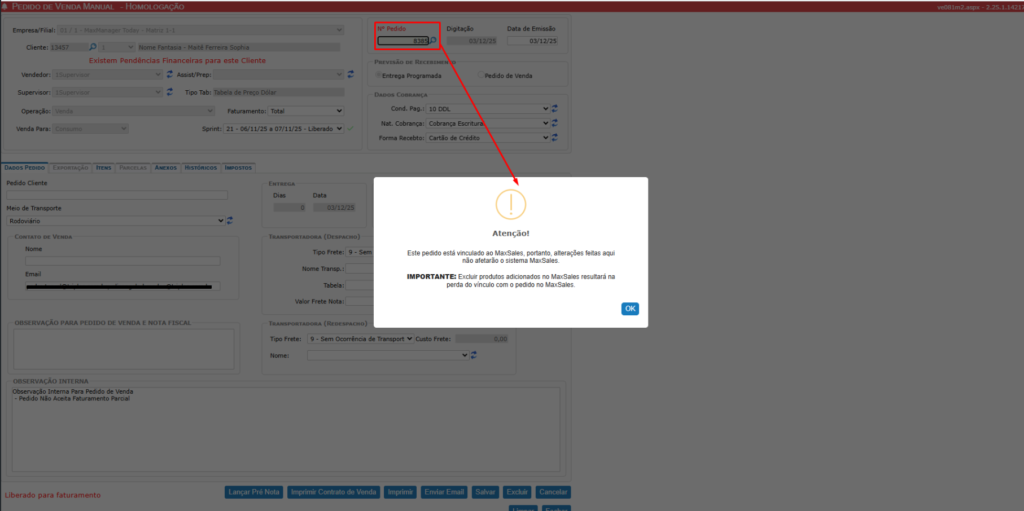Click the Imprimir Contrato de Venda button
This screenshot has width=1024, height=511.
tap(332, 492)
